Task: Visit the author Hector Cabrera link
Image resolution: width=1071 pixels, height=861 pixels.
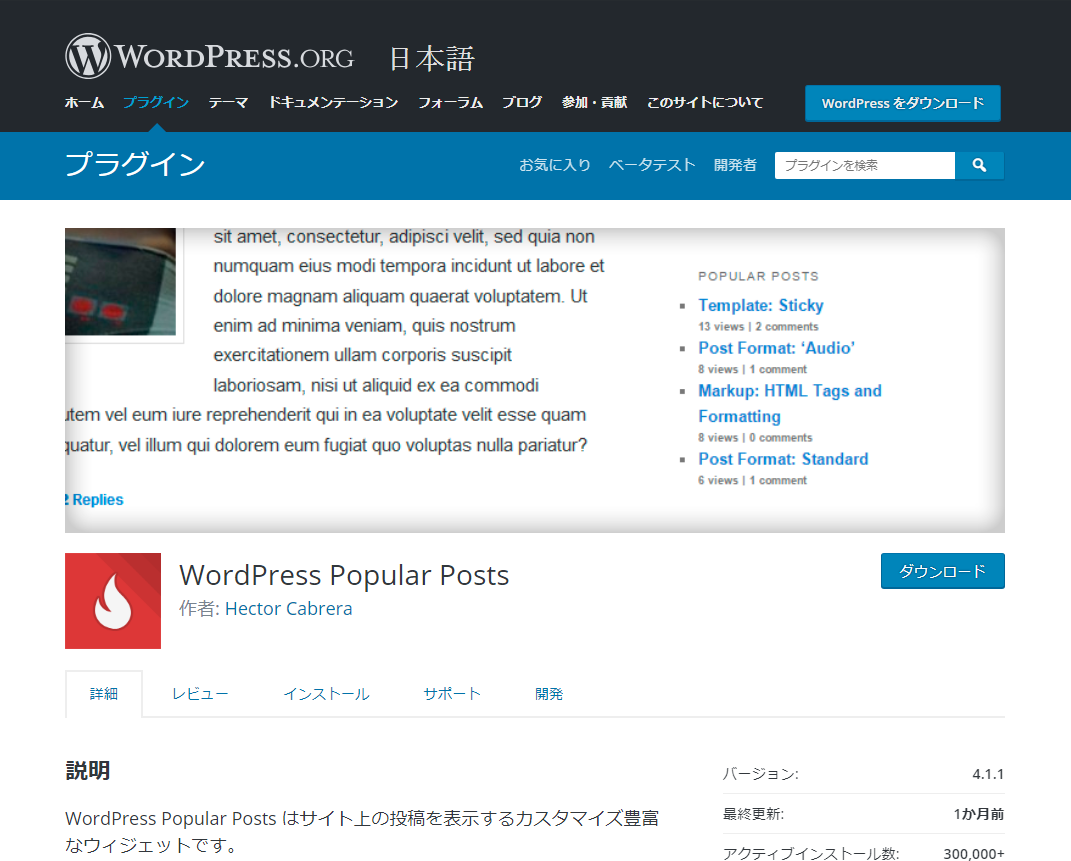Action: (x=288, y=608)
